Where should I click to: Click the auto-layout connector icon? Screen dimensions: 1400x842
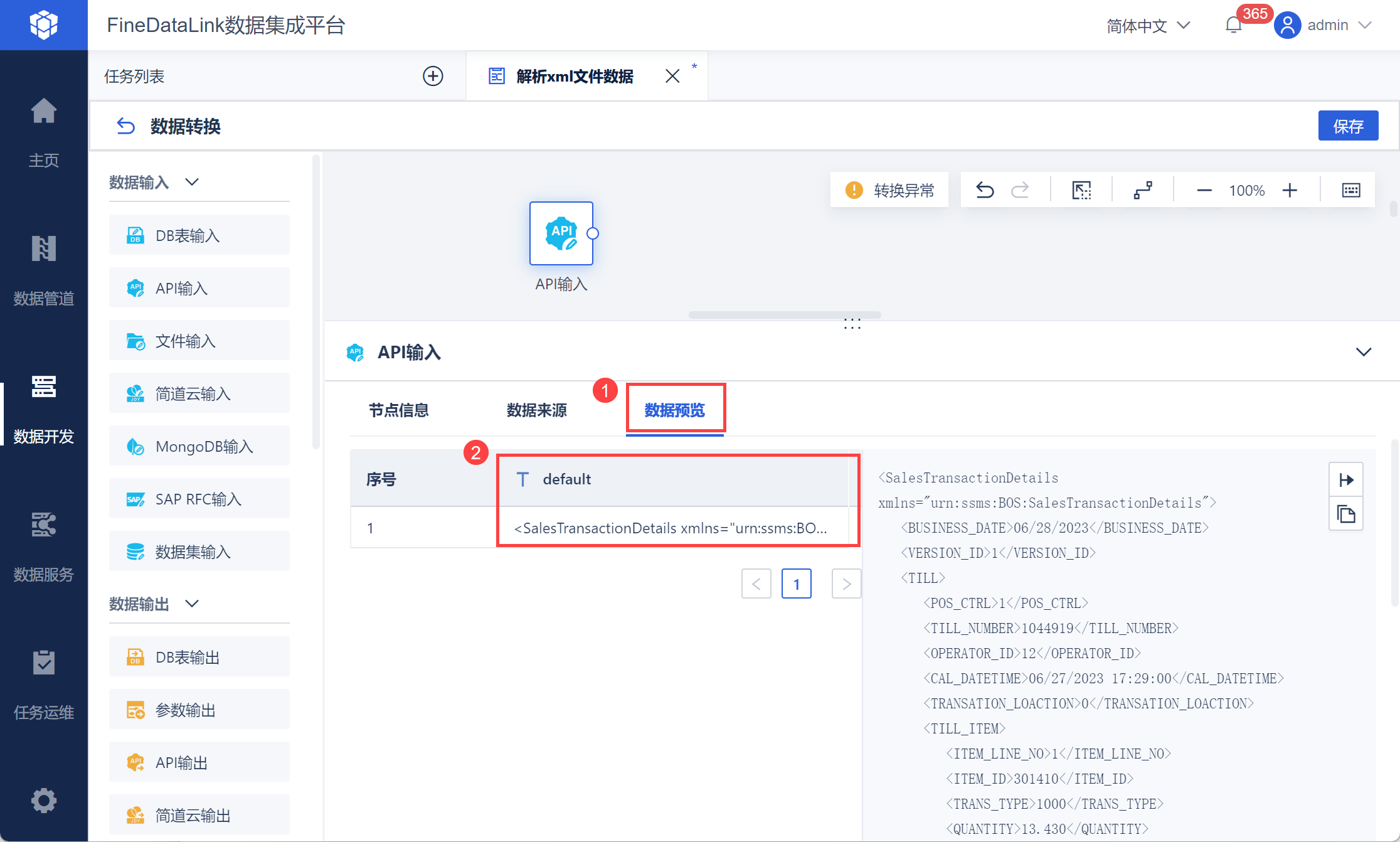tap(1143, 190)
